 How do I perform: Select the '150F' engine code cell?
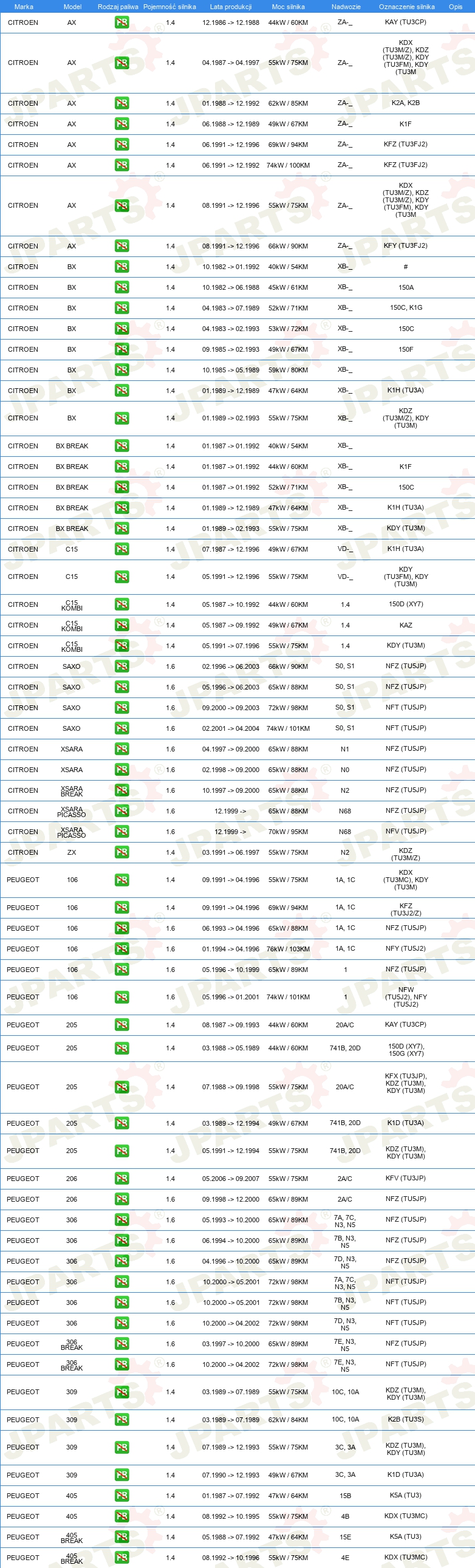pyautogui.click(x=406, y=349)
